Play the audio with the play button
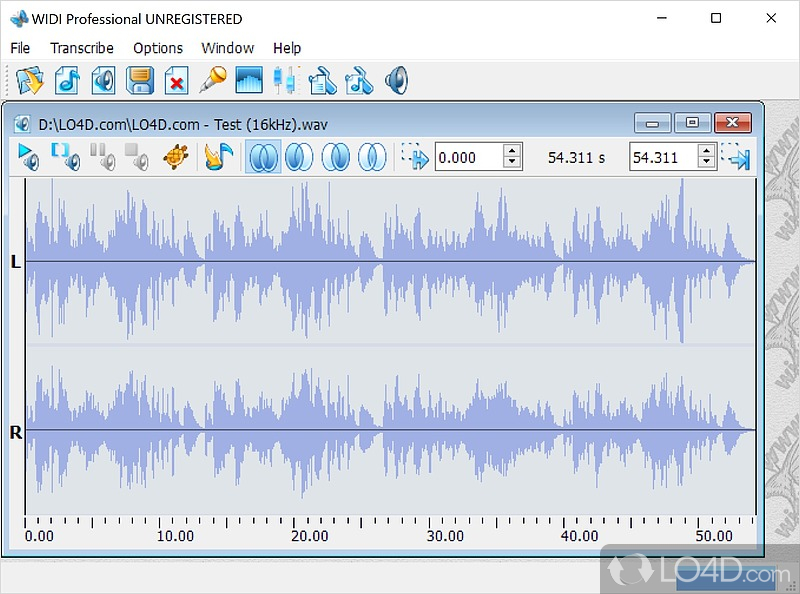Image resolution: width=800 pixels, height=594 pixels. 29,157
